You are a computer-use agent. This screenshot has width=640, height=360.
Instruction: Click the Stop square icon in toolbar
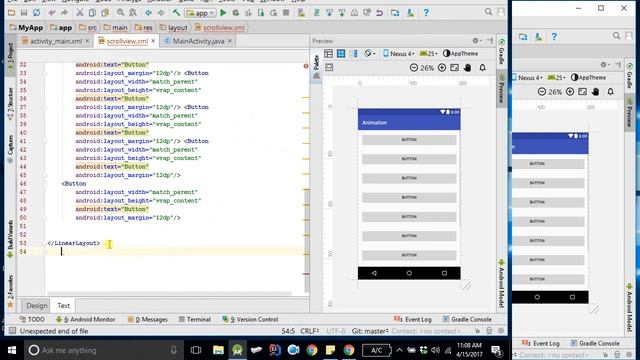point(286,13)
